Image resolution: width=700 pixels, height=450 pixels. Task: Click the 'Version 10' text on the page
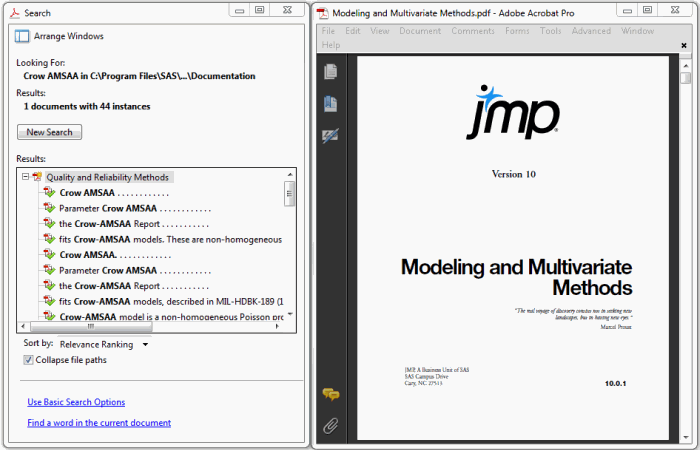pos(513,174)
